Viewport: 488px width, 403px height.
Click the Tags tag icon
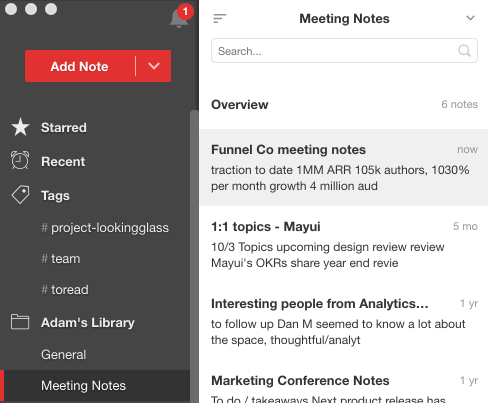pos(20,194)
